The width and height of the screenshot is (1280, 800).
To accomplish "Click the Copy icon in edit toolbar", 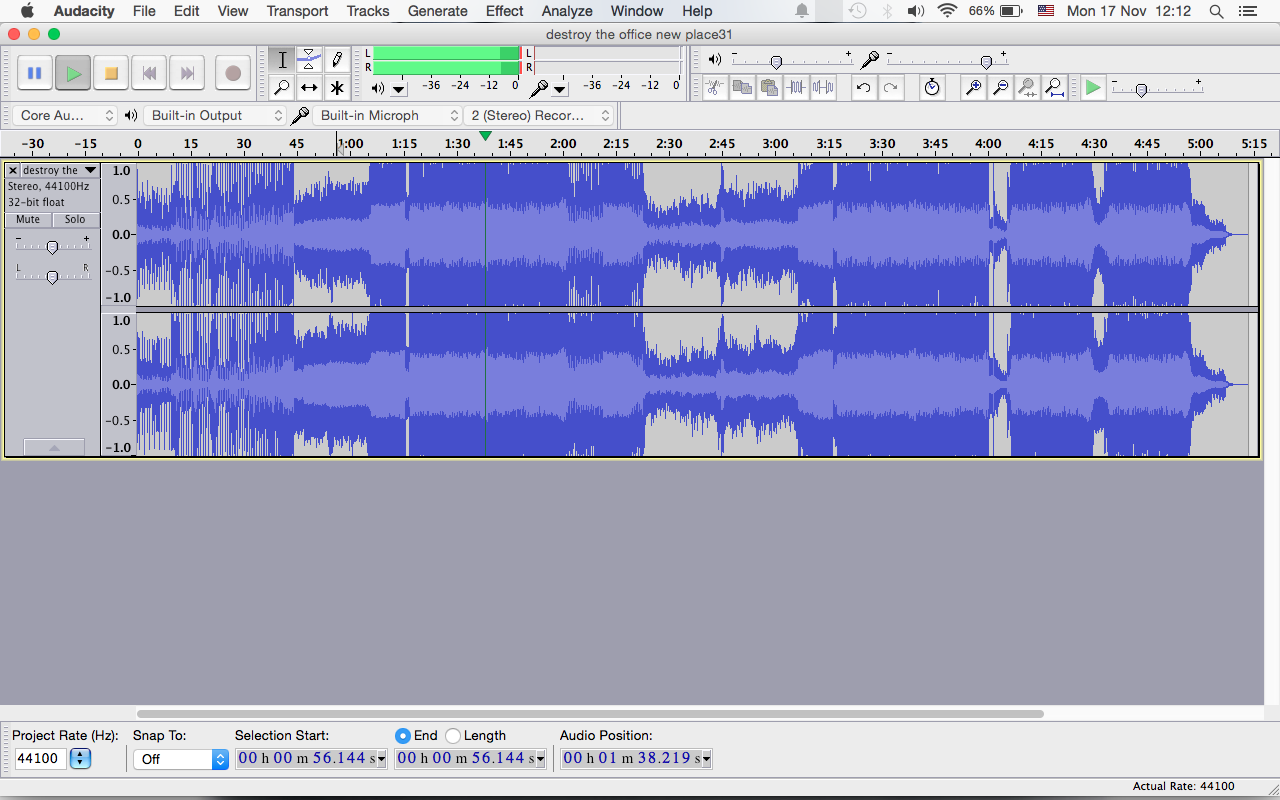I will point(742,87).
